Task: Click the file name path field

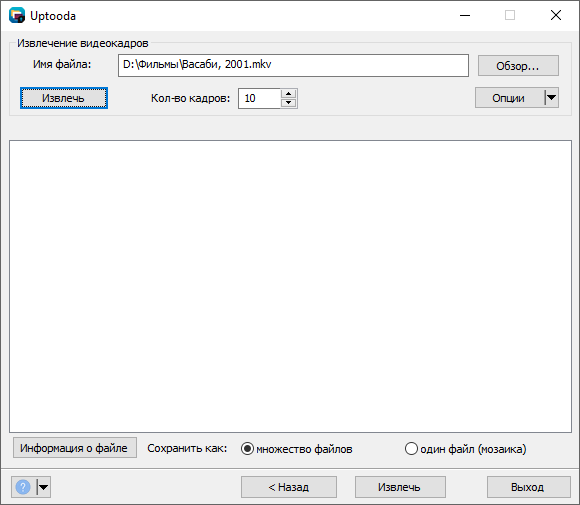Action: 293,65
